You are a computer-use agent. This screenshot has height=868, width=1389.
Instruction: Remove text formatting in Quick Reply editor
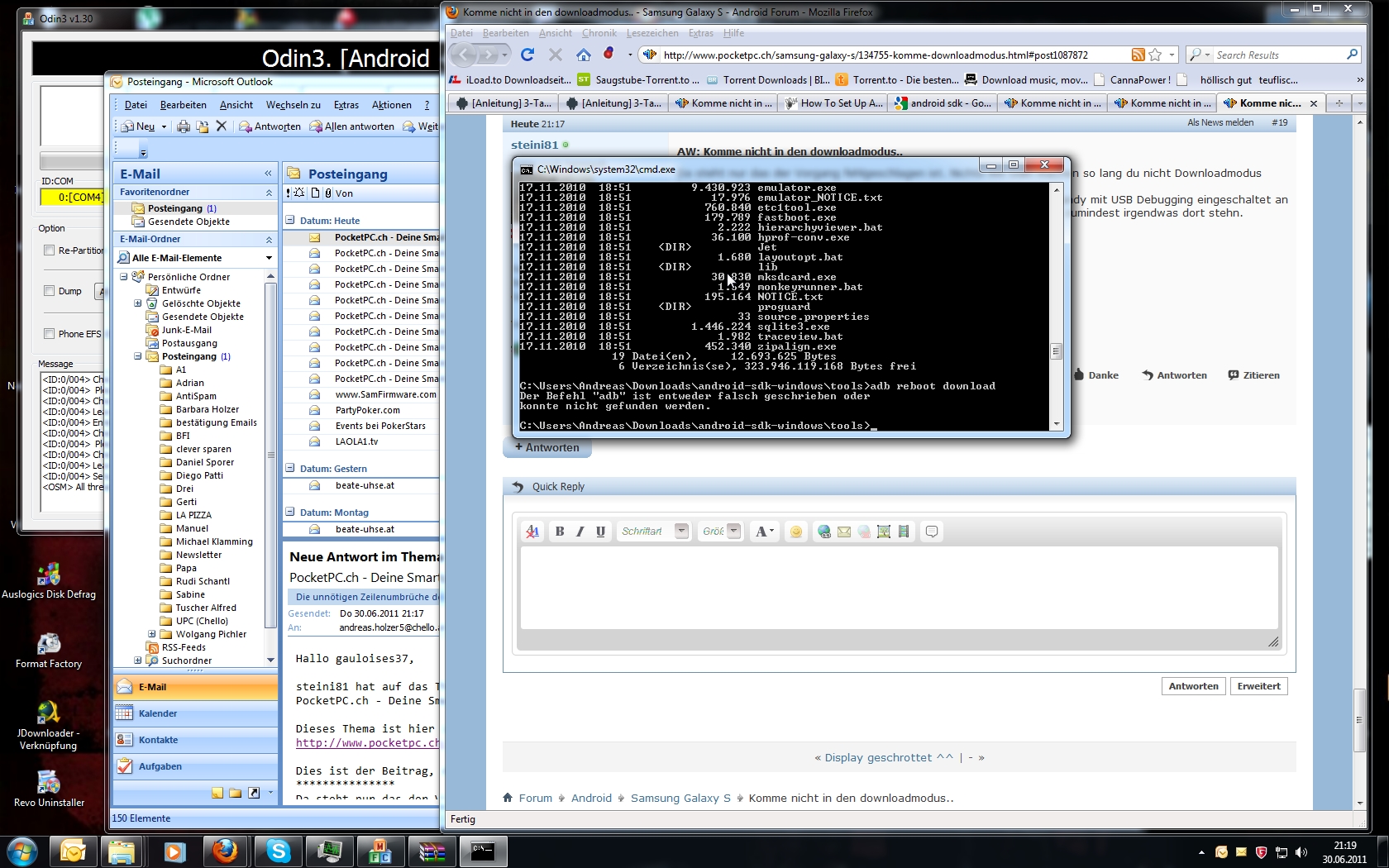532,532
